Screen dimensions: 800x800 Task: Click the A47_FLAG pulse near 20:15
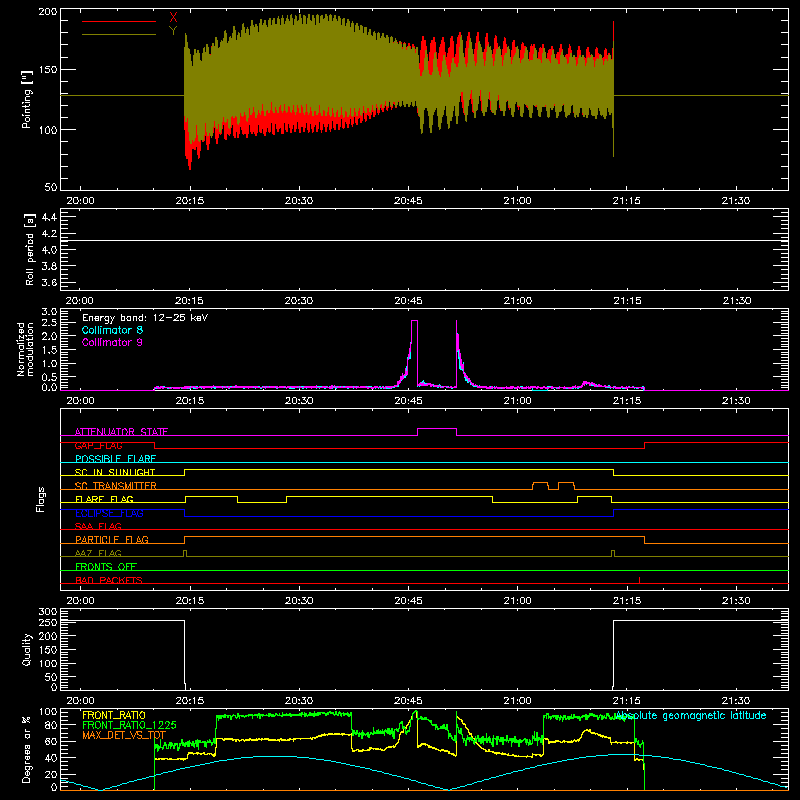[x=185, y=553]
